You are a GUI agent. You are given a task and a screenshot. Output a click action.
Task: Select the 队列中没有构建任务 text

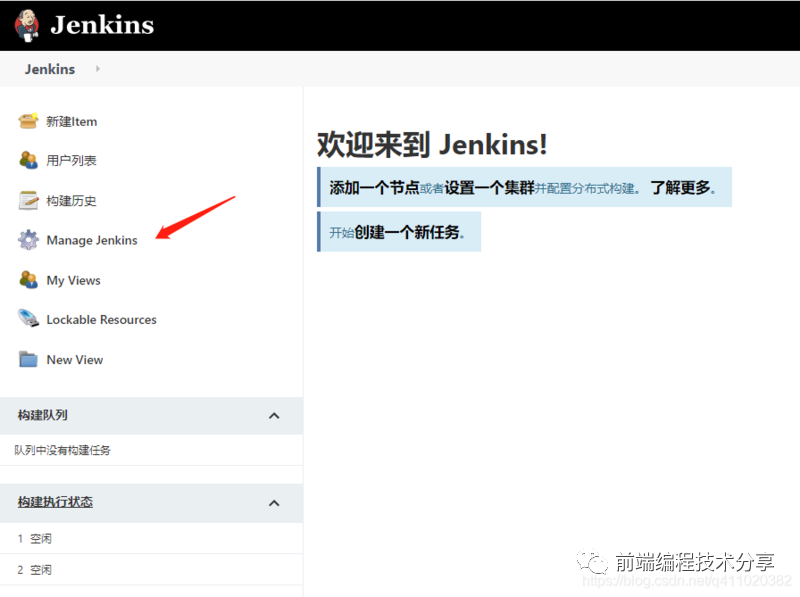coord(62,450)
